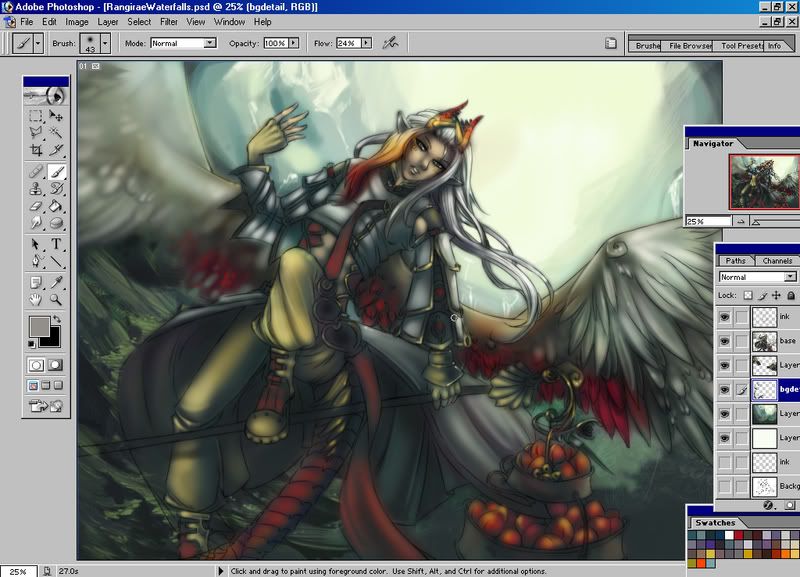Select the Healing Brush tool
Screen dimensions: 800x577
[36, 171]
